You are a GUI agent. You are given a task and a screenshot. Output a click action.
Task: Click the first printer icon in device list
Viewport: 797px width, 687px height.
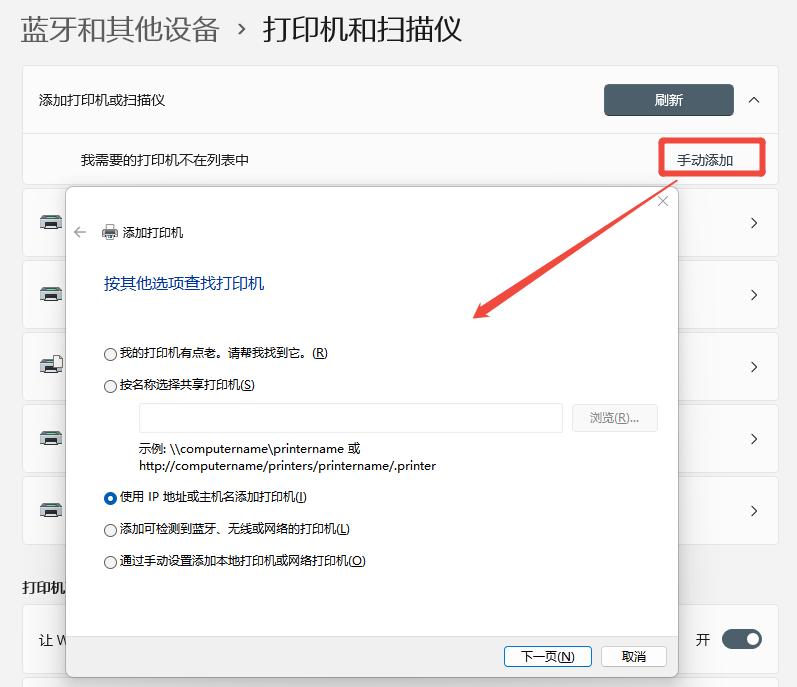[51, 222]
